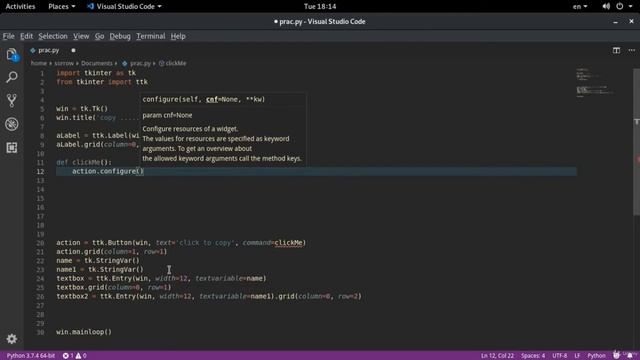
Task: Click 'prac.py' in the breadcrumb path
Action: 140,63
